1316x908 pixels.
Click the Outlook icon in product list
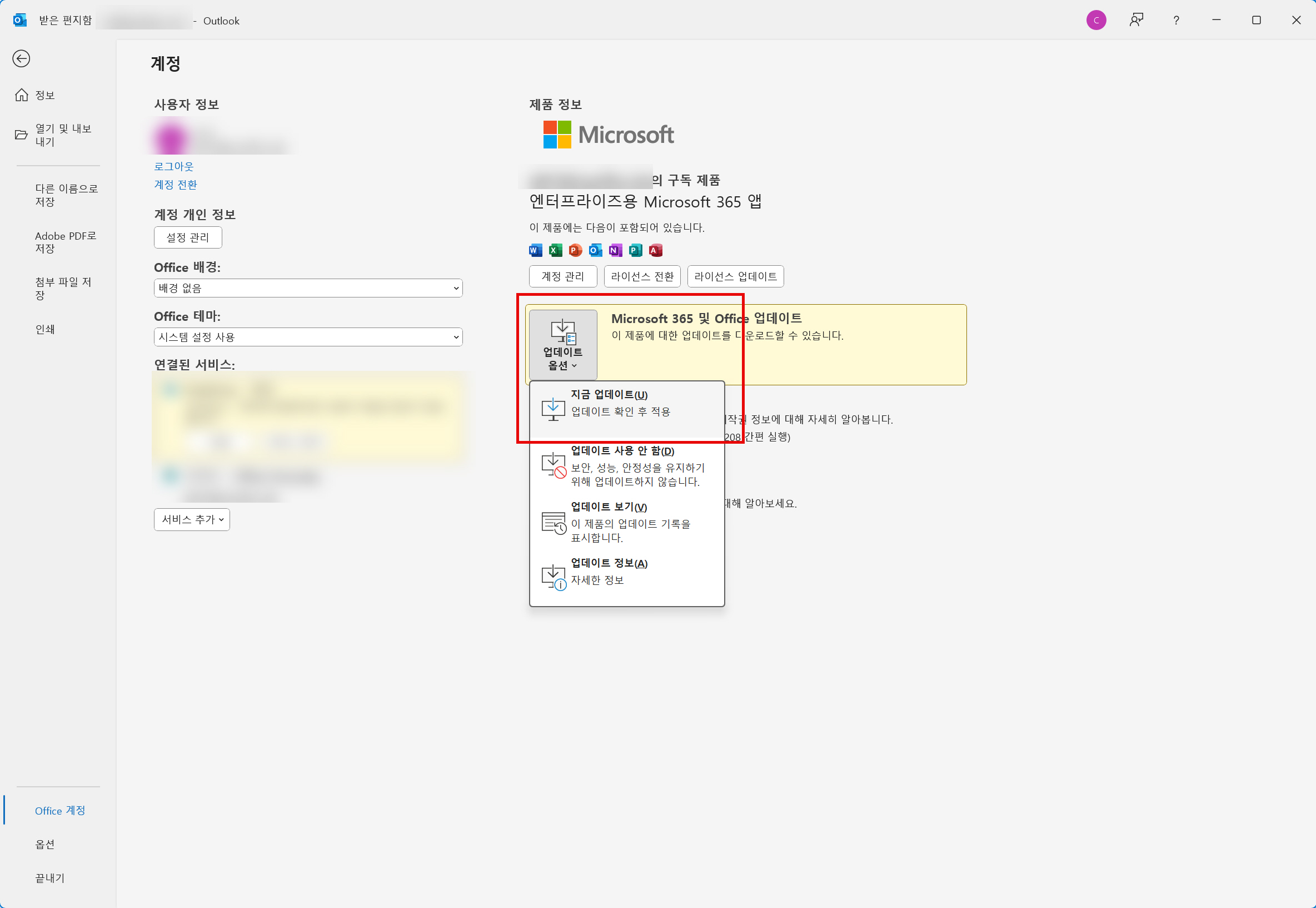click(595, 250)
